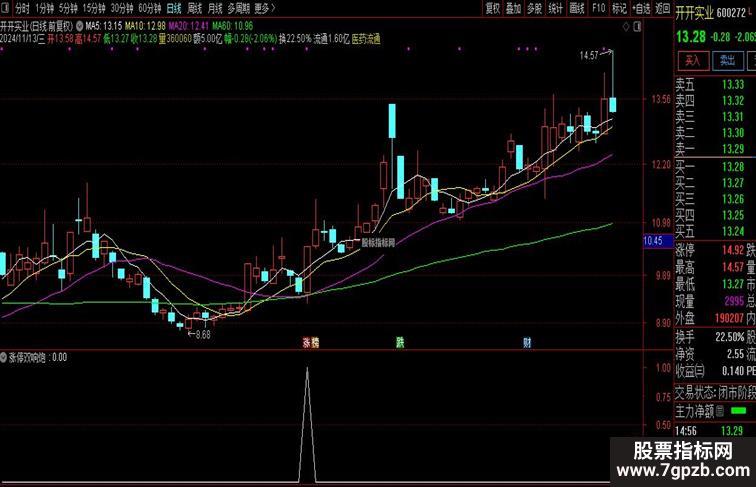Click the 返回 back button
The height and width of the screenshot is (487, 756).
click(663, 8)
